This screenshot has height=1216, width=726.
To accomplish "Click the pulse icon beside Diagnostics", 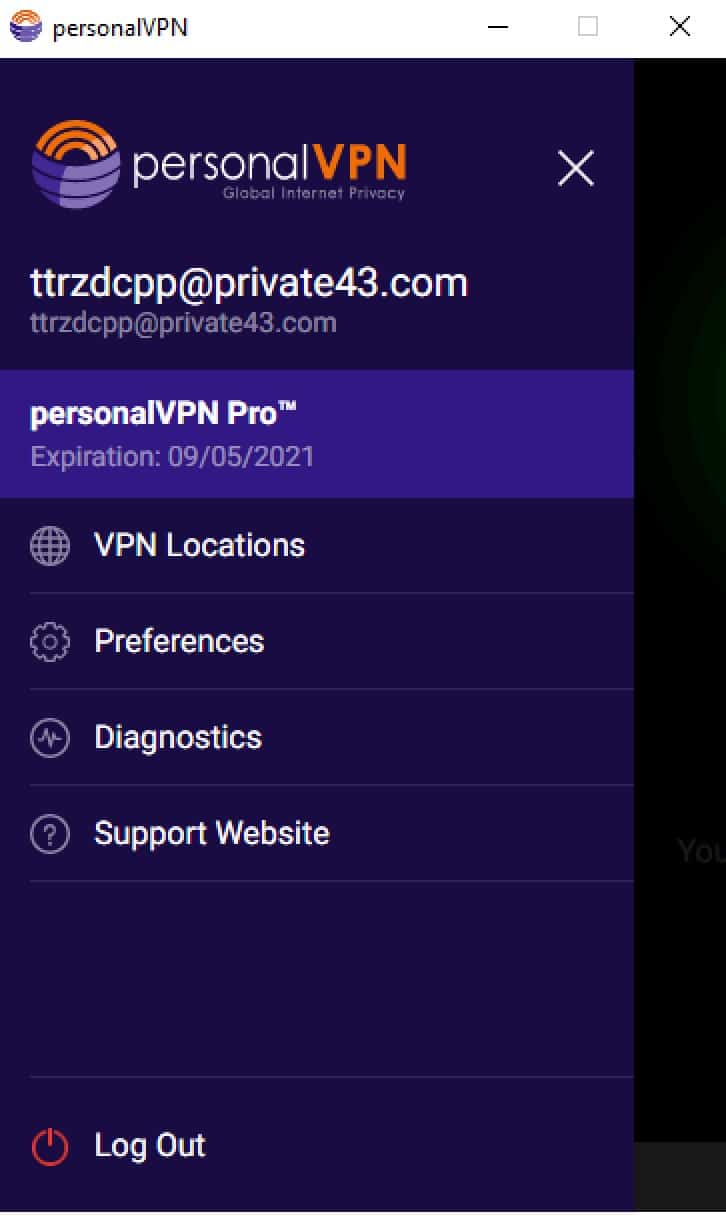I will coord(50,739).
